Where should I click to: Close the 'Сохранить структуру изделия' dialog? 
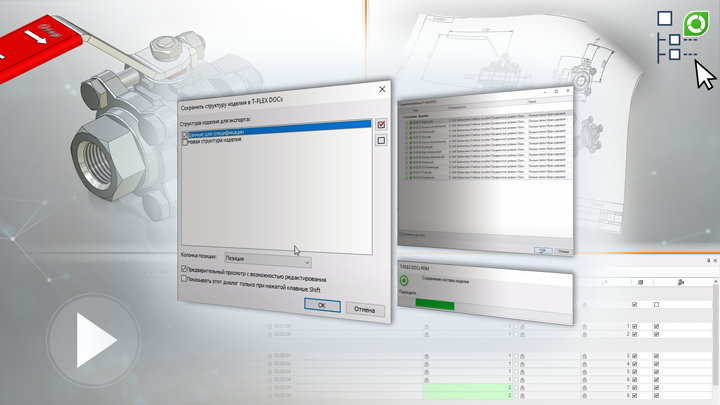pyautogui.click(x=381, y=89)
